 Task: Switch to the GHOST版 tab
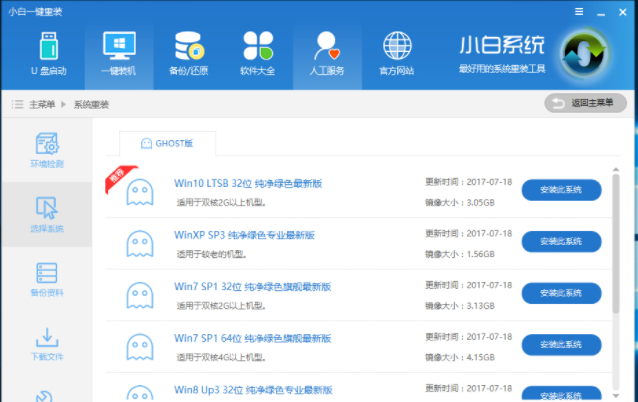point(167,144)
